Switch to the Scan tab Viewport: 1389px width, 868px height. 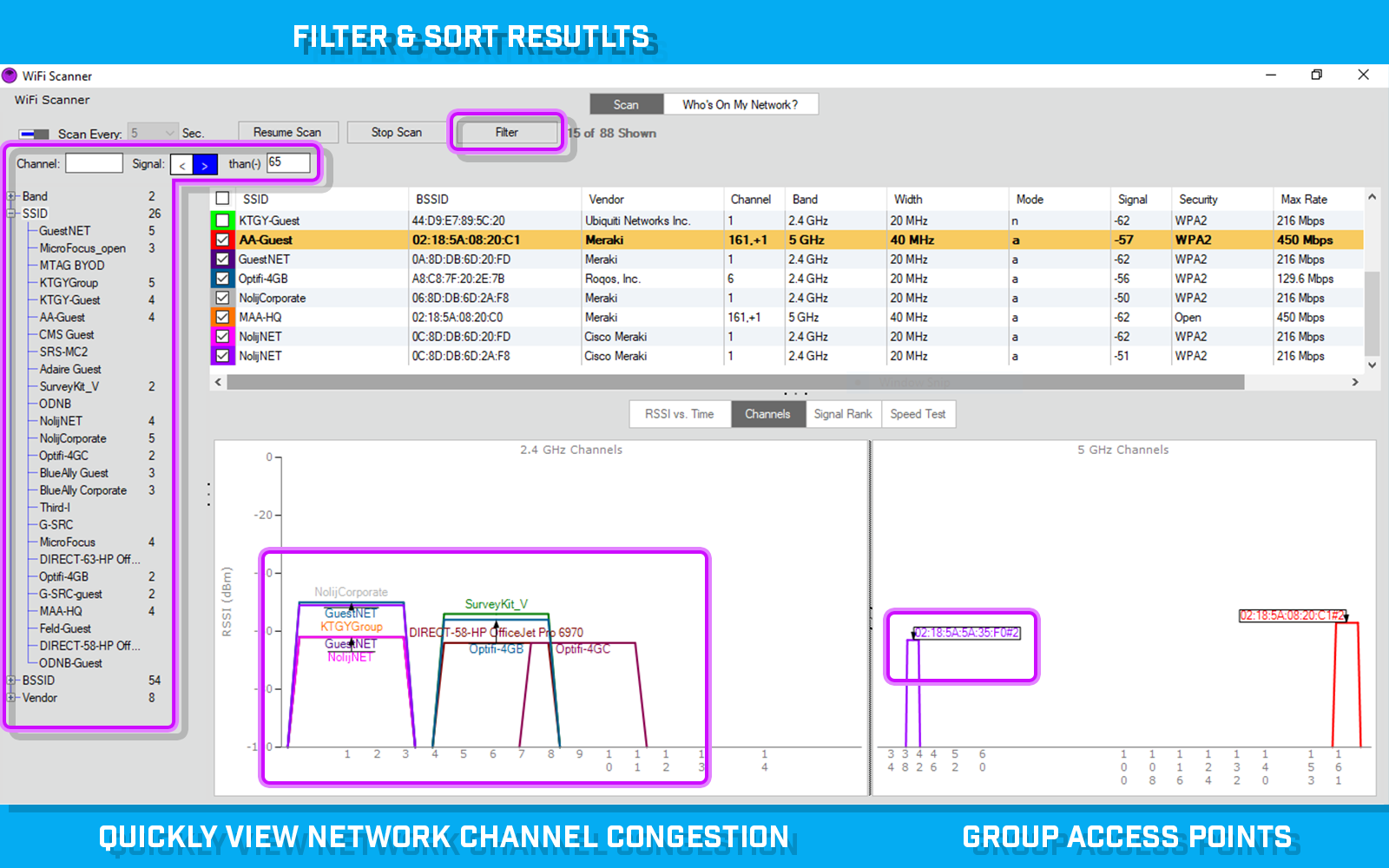point(626,104)
